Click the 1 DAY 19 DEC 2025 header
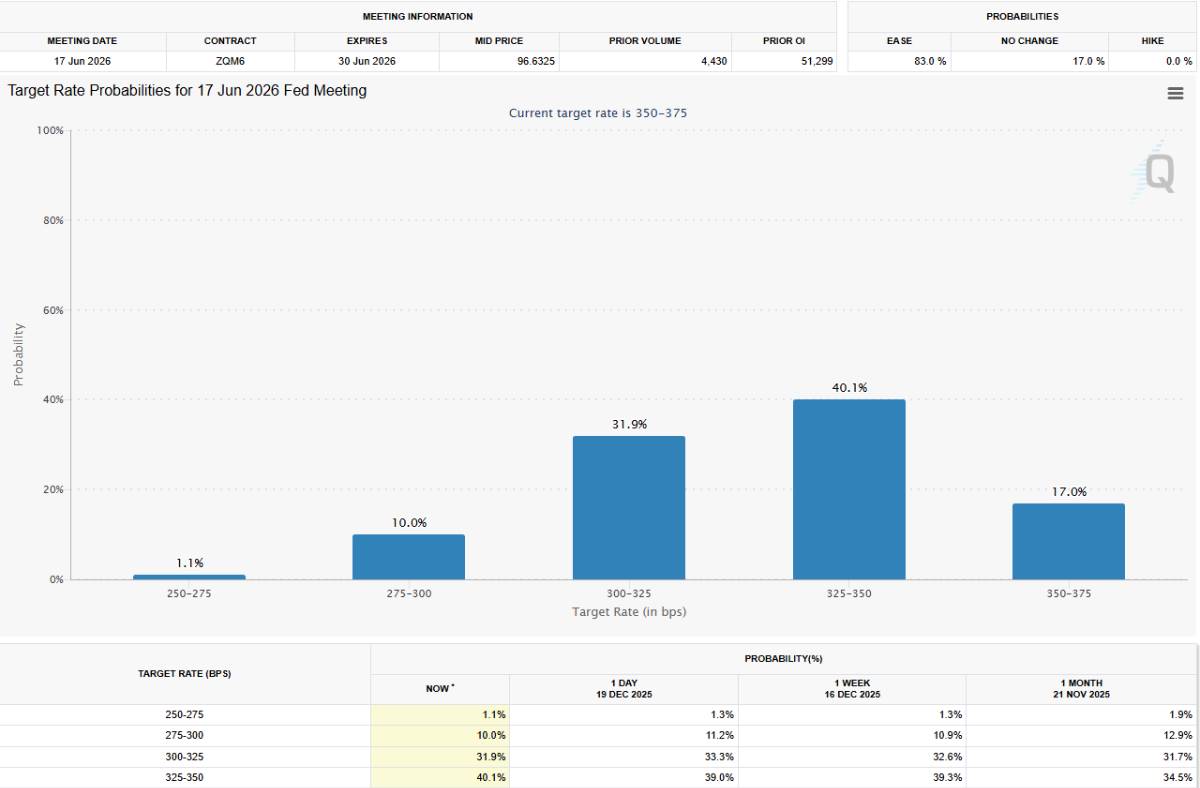 [x=623, y=689]
